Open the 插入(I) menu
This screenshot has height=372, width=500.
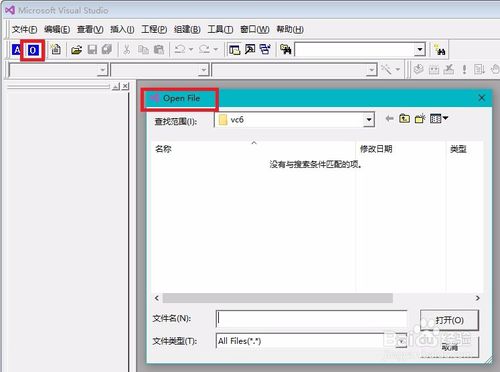coord(122,30)
